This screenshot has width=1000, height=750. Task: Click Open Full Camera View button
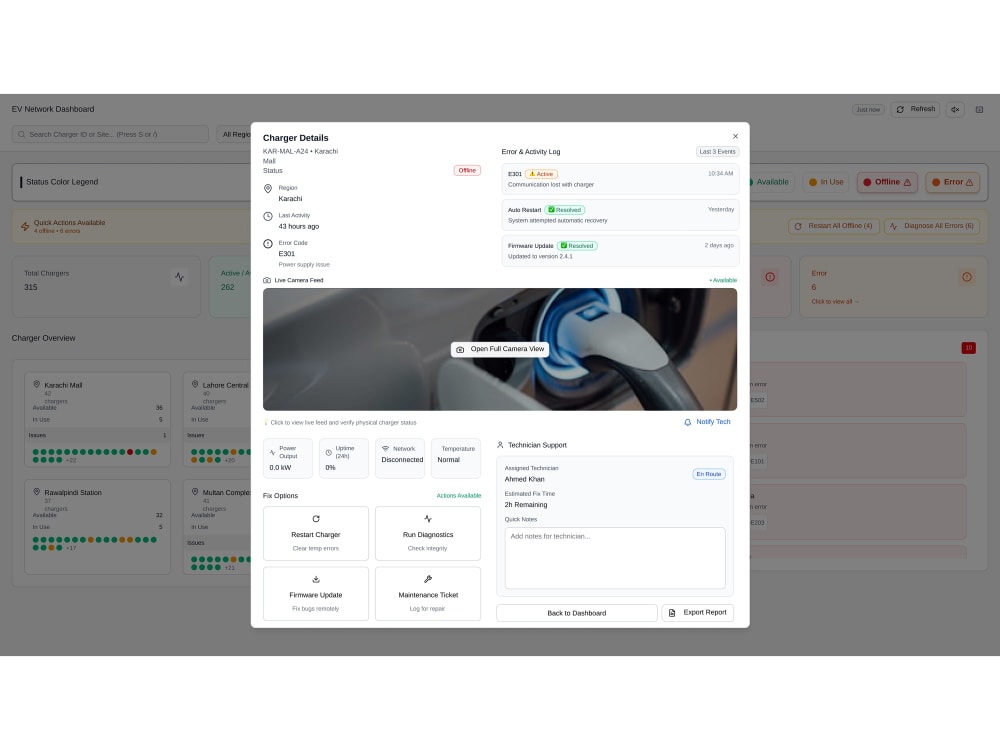coord(500,349)
